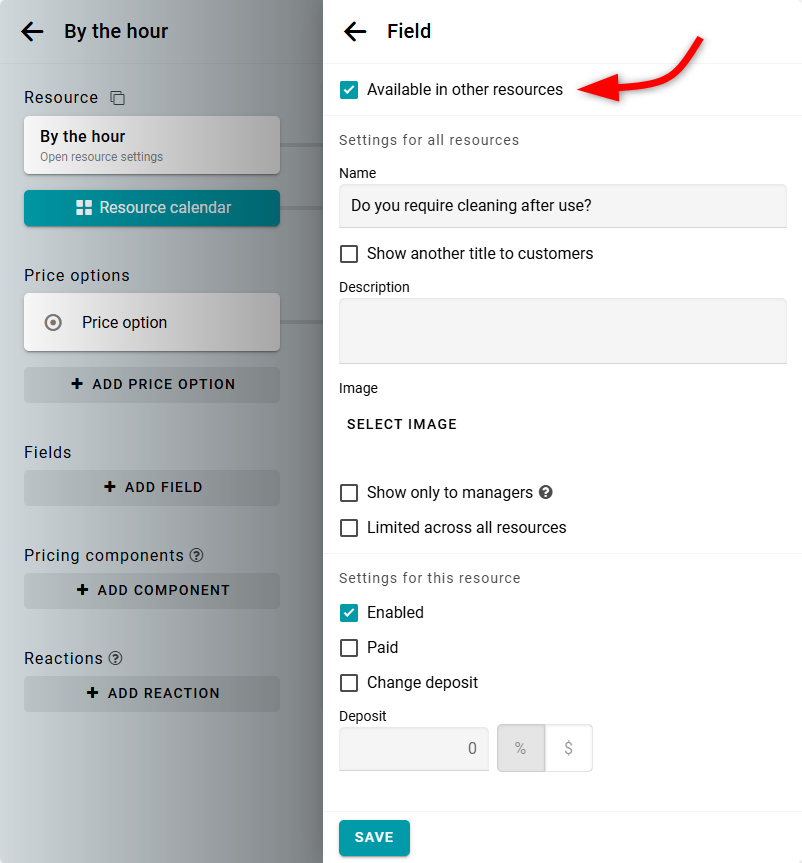Click the Select Image link
The width and height of the screenshot is (802, 863).
[x=402, y=424]
